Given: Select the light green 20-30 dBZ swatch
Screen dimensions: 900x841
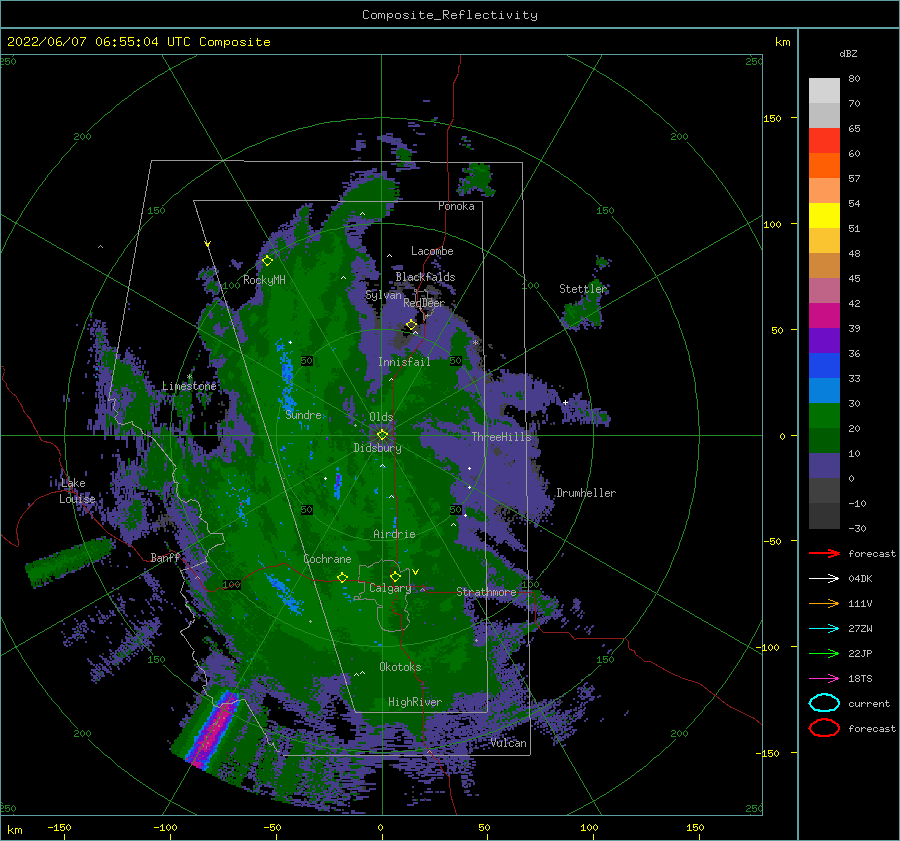Looking at the screenshot, I should click(824, 415).
